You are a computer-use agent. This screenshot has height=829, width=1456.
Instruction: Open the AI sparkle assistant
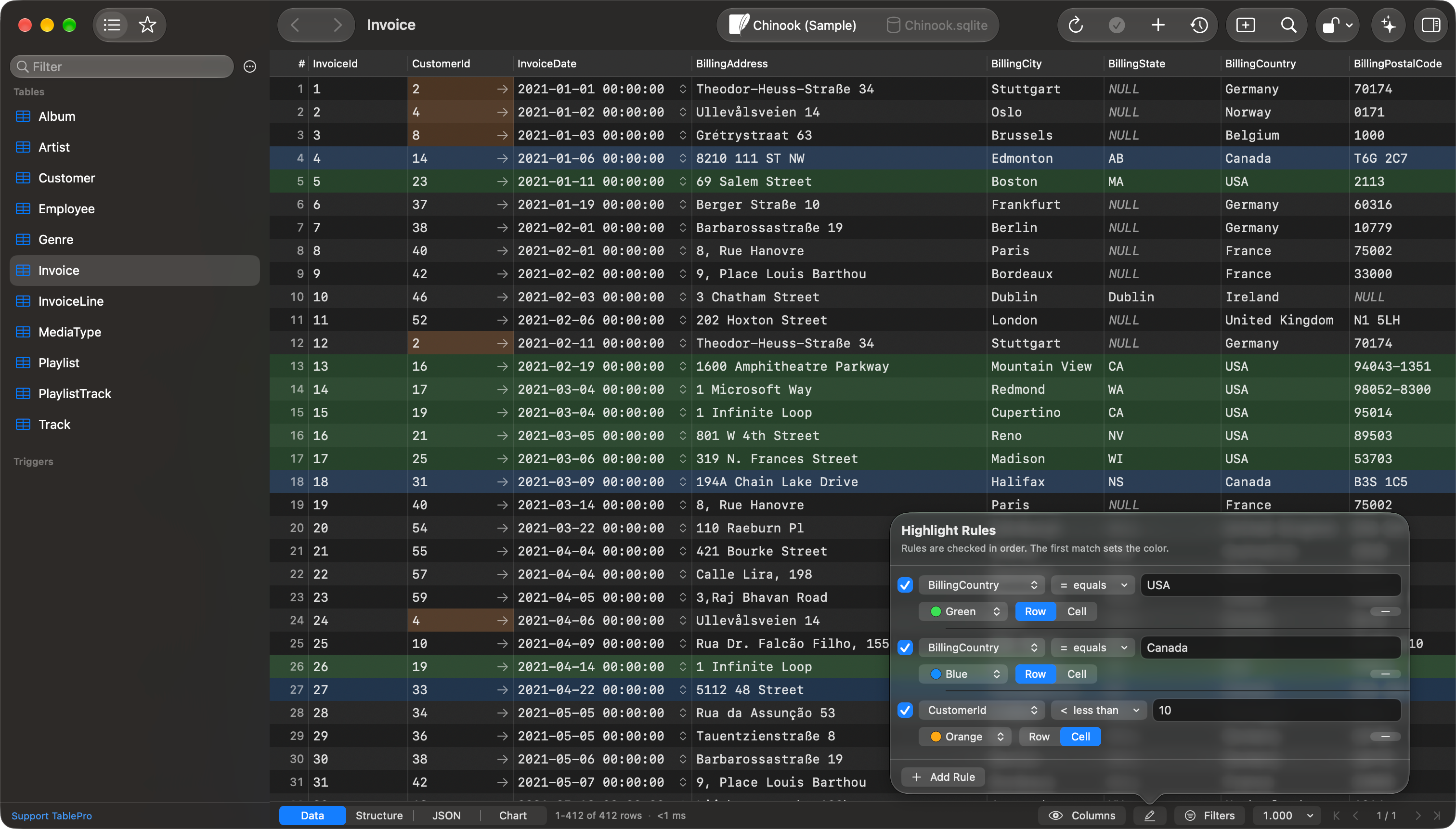tap(1389, 25)
